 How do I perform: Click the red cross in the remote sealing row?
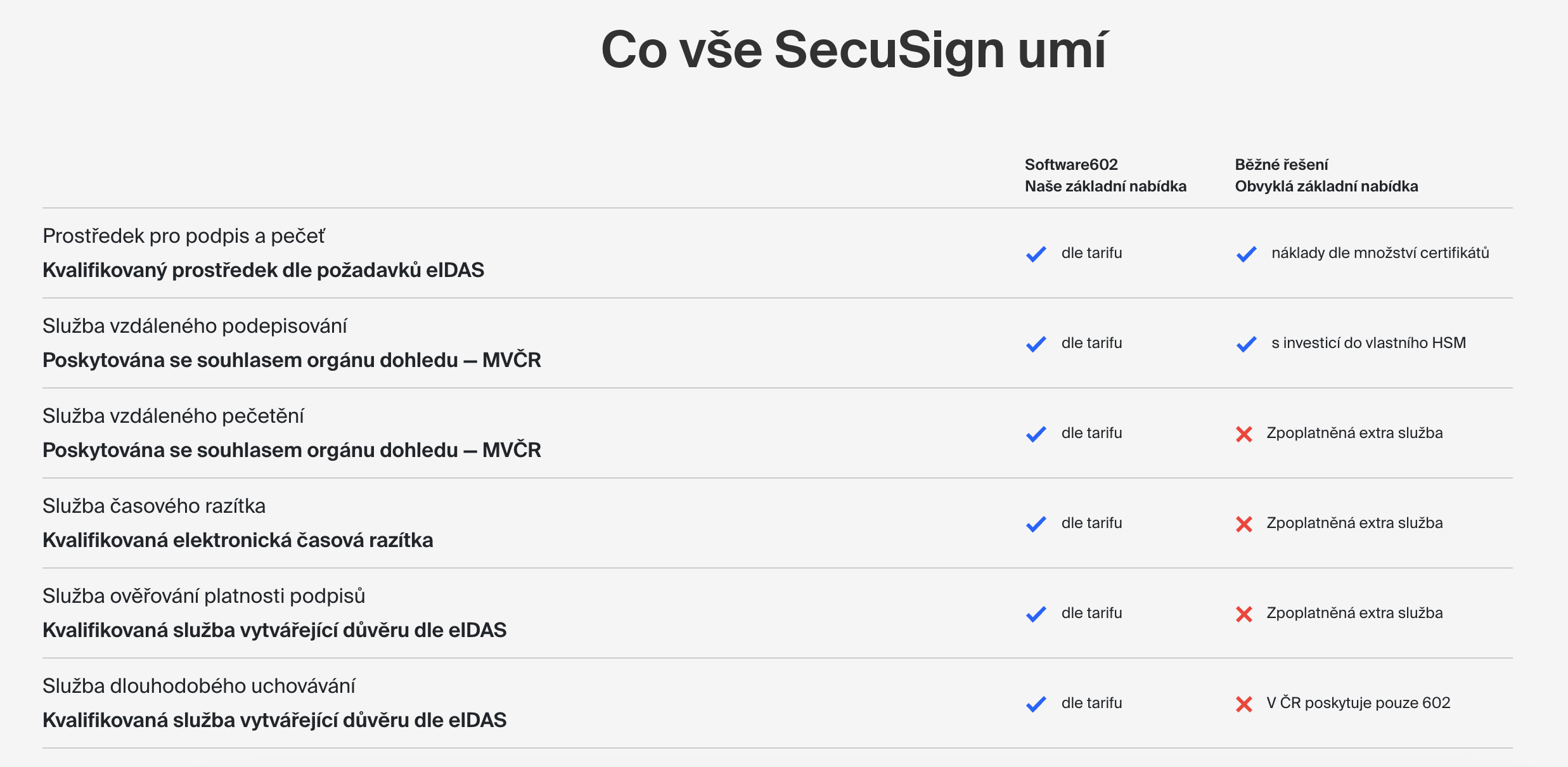pos(1244,434)
